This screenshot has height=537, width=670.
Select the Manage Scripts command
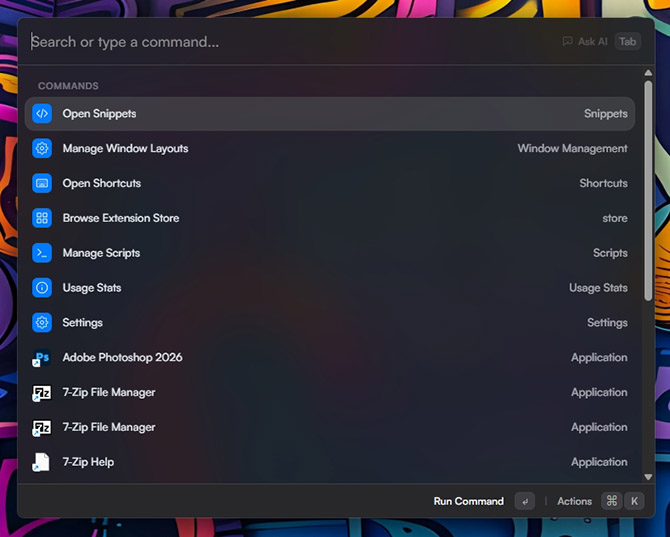pos(330,253)
